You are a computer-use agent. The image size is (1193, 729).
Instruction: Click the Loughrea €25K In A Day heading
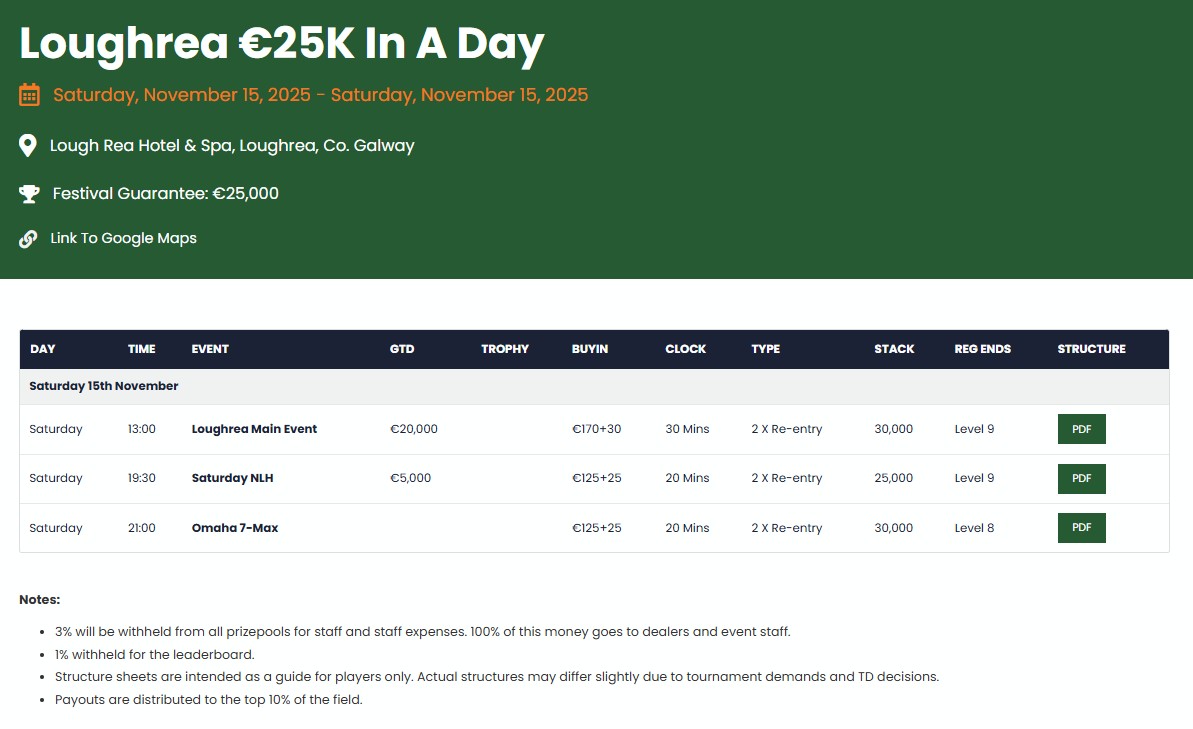[x=282, y=44]
